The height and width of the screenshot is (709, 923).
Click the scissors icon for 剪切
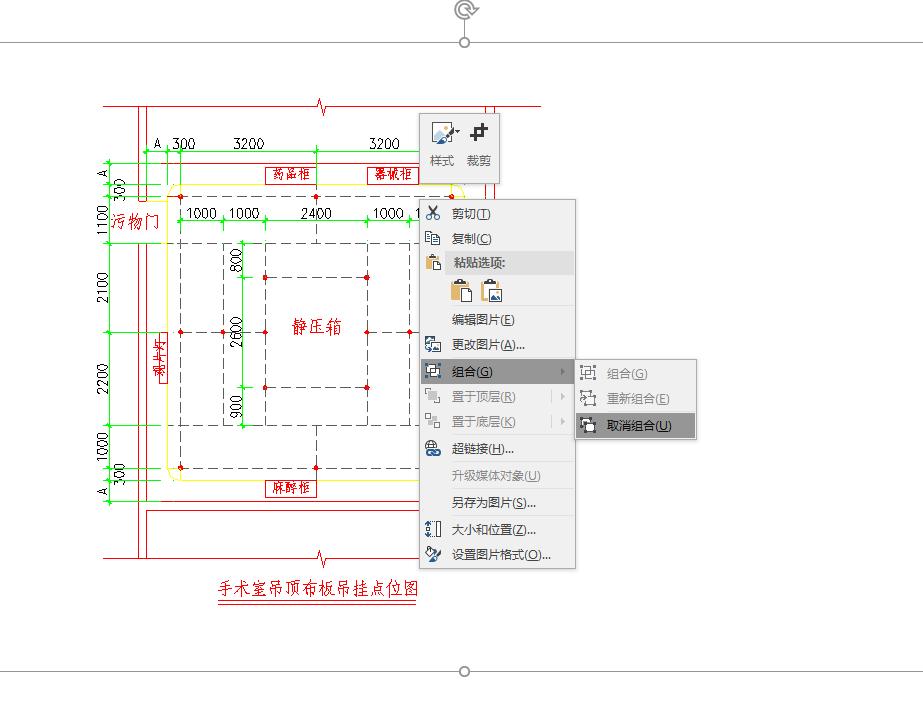[x=433, y=213]
